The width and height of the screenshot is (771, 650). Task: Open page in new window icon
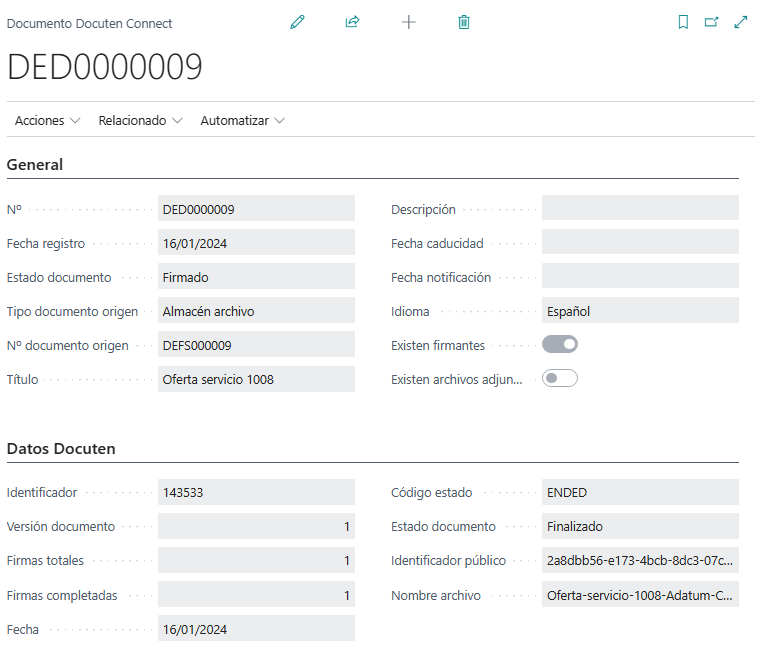[712, 22]
